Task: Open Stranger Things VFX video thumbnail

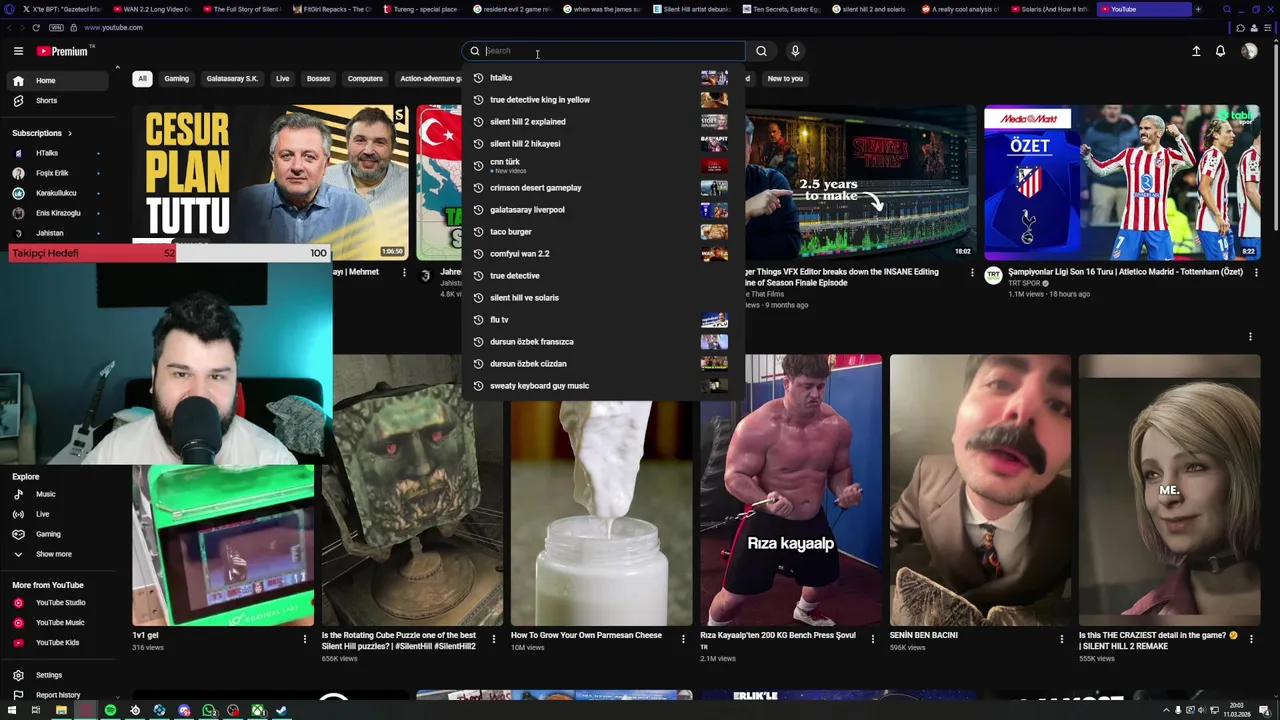Action: pos(860,182)
